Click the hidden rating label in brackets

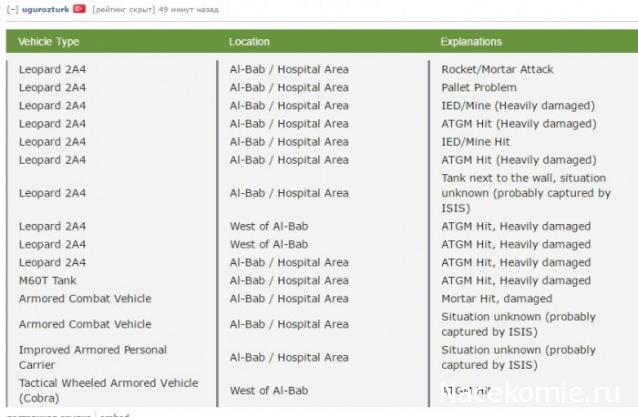click(x=123, y=9)
